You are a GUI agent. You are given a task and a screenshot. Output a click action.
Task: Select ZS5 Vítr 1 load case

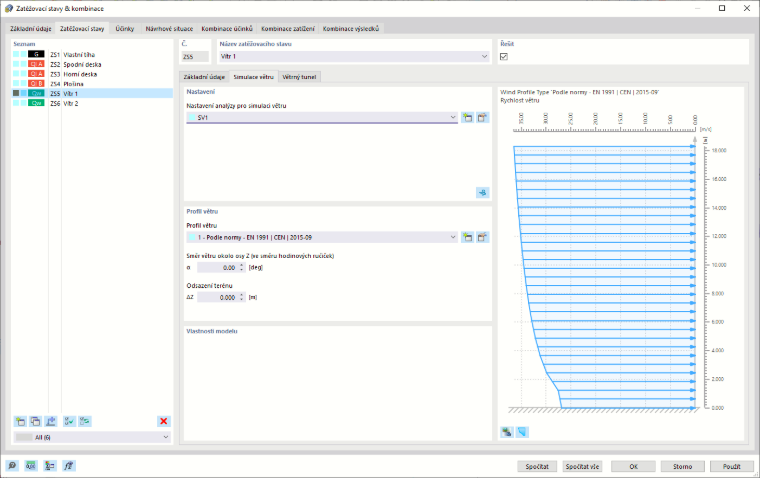tap(92, 93)
